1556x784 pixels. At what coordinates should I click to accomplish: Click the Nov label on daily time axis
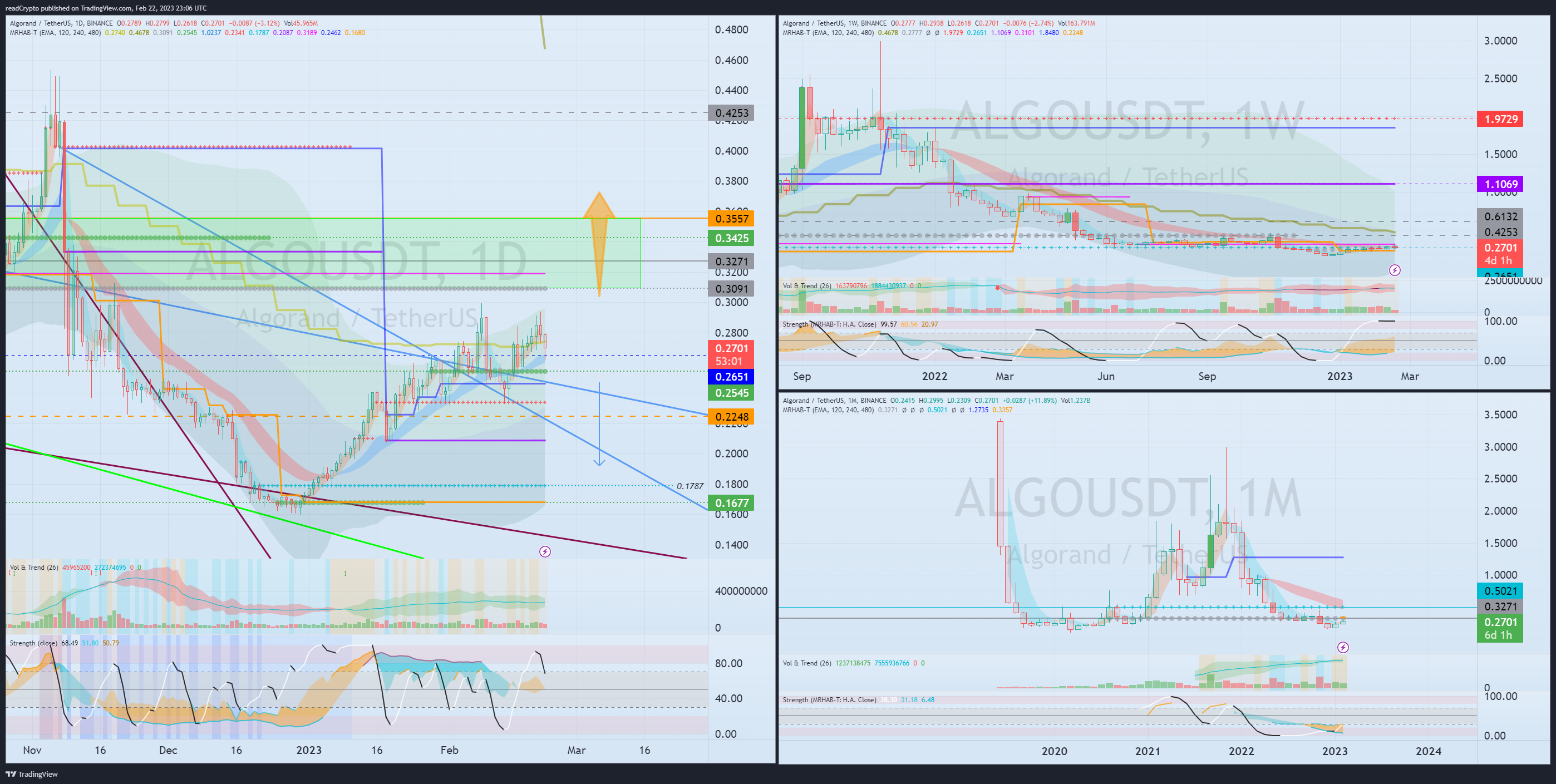click(32, 750)
